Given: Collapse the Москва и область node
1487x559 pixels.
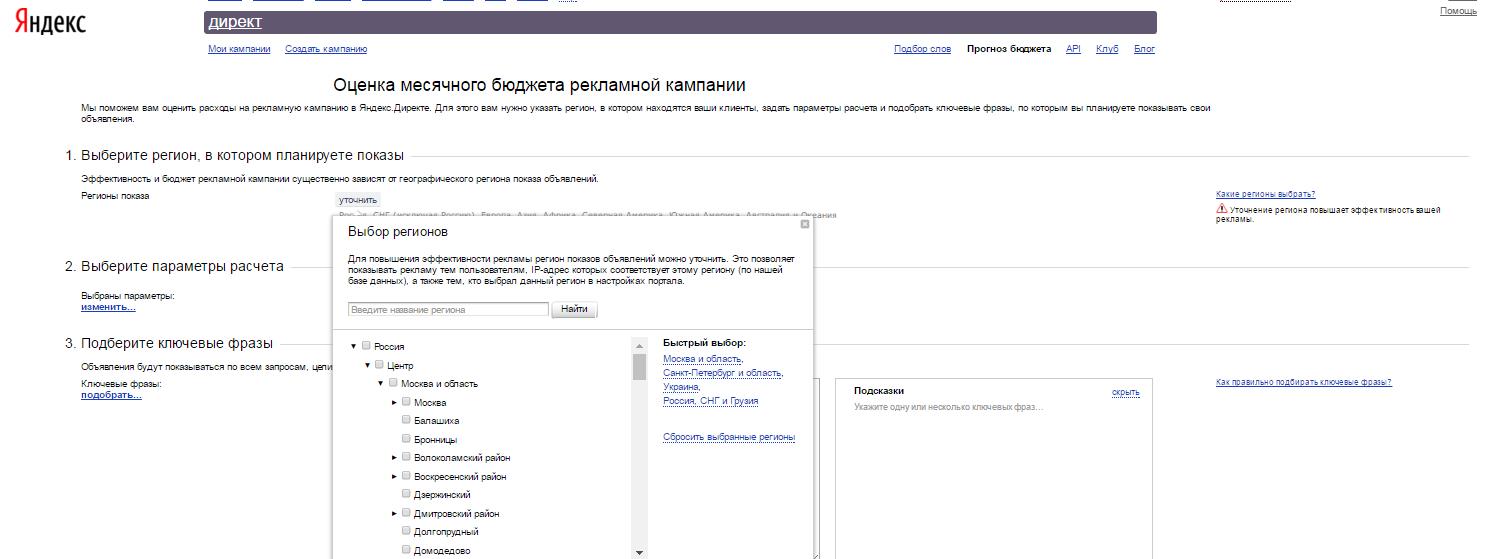Looking at the screenshot, I should coord(381,384).
